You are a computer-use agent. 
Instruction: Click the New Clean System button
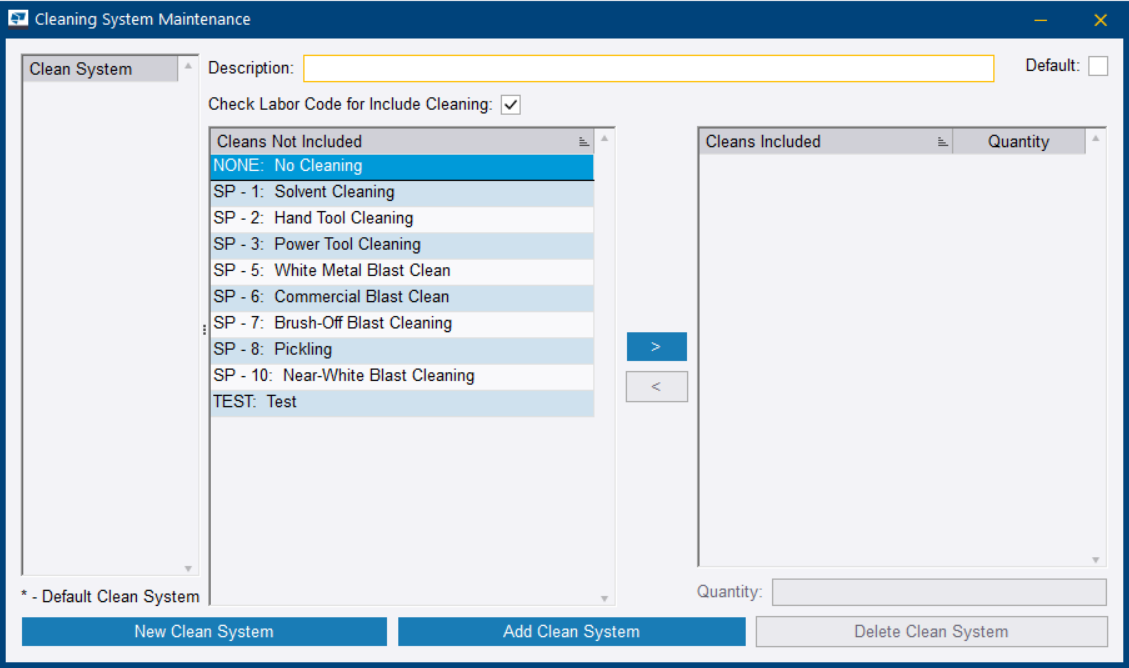click(x=204, y=631)
